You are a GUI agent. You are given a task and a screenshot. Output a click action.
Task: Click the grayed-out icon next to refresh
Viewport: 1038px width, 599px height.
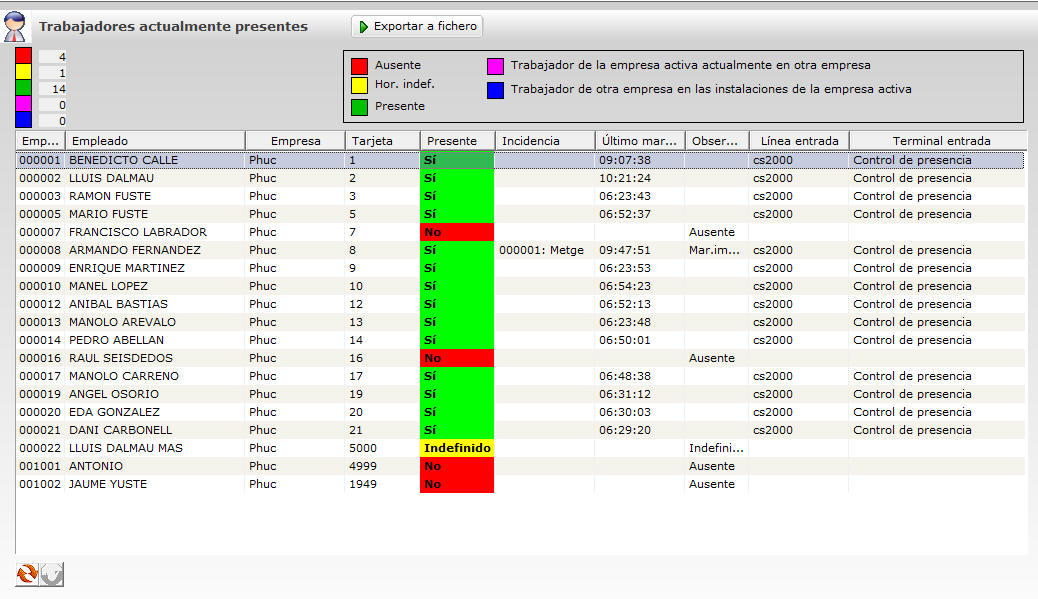52,574
